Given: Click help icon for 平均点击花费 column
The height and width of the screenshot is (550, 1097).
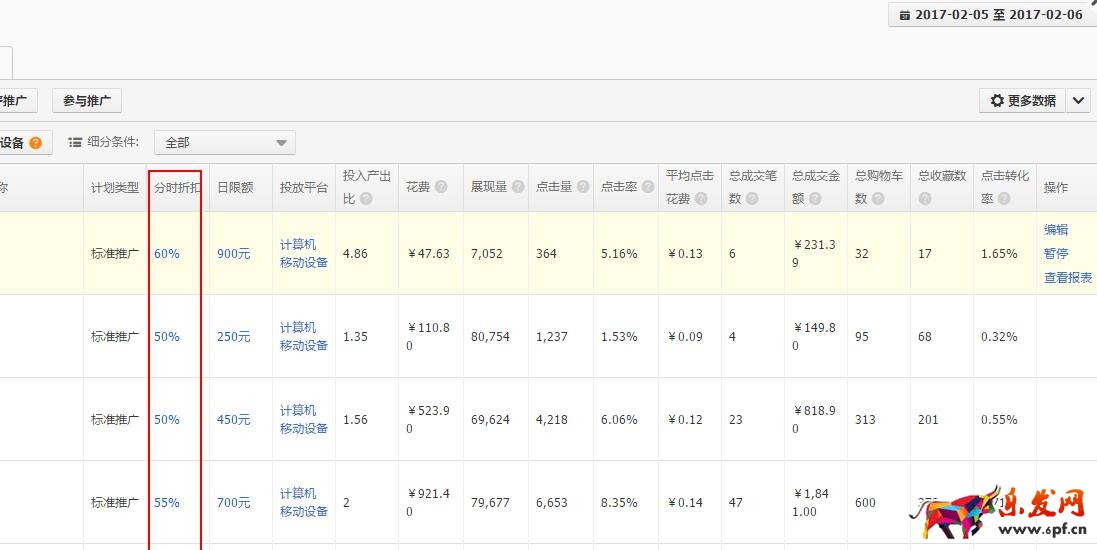Looking at the screenshot, I should click(700, 199).
